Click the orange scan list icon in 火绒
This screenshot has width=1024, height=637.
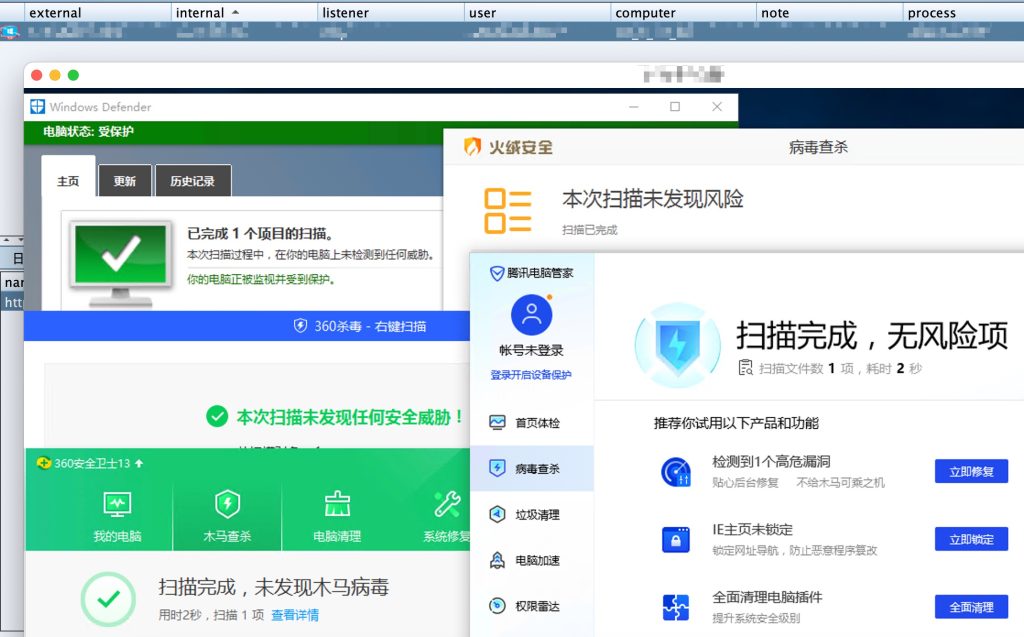[507, 211]
